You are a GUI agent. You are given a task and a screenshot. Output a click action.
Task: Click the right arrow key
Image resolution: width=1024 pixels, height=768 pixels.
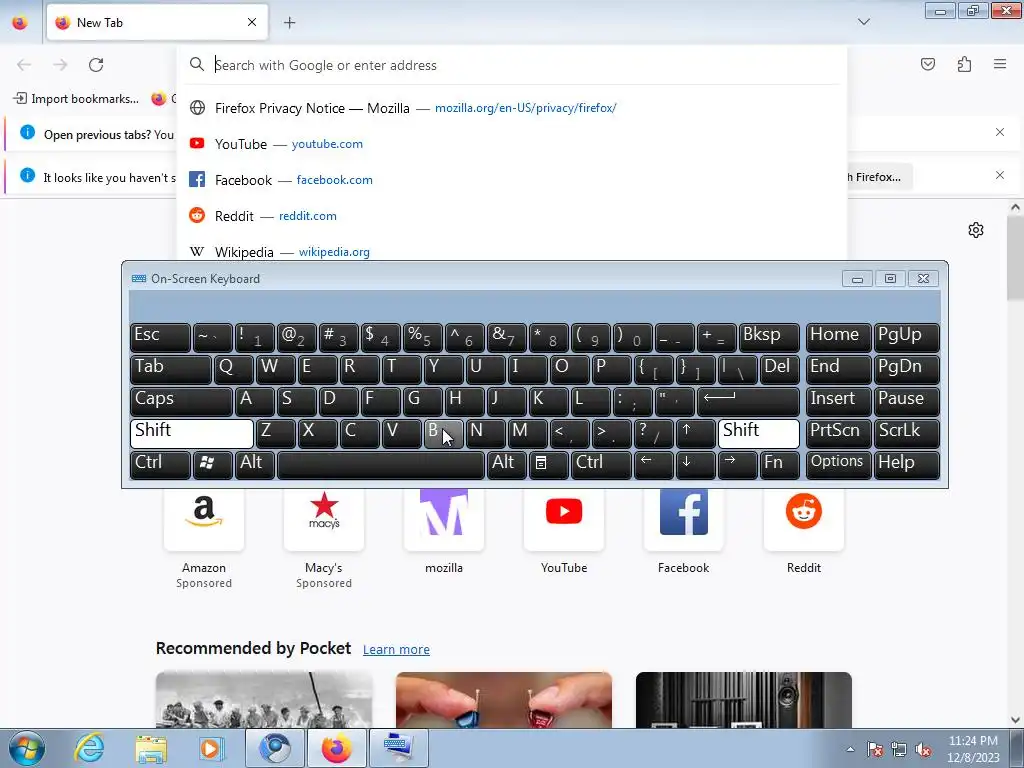click(737, 465)
